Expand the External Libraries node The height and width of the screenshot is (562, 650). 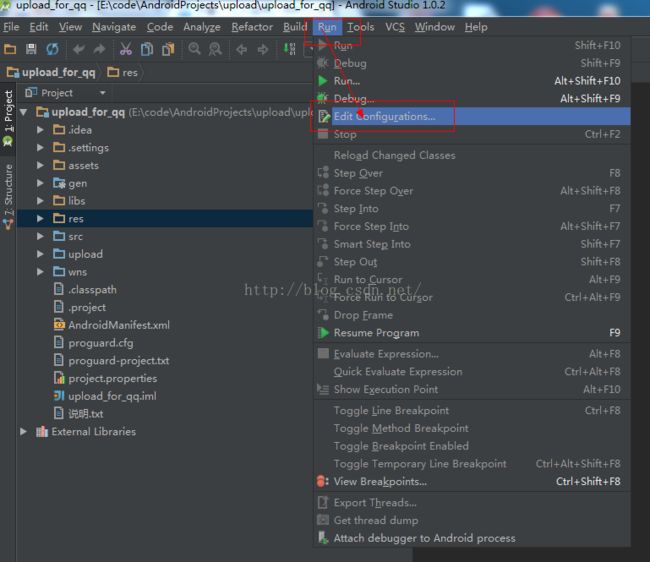pos(24,431)
